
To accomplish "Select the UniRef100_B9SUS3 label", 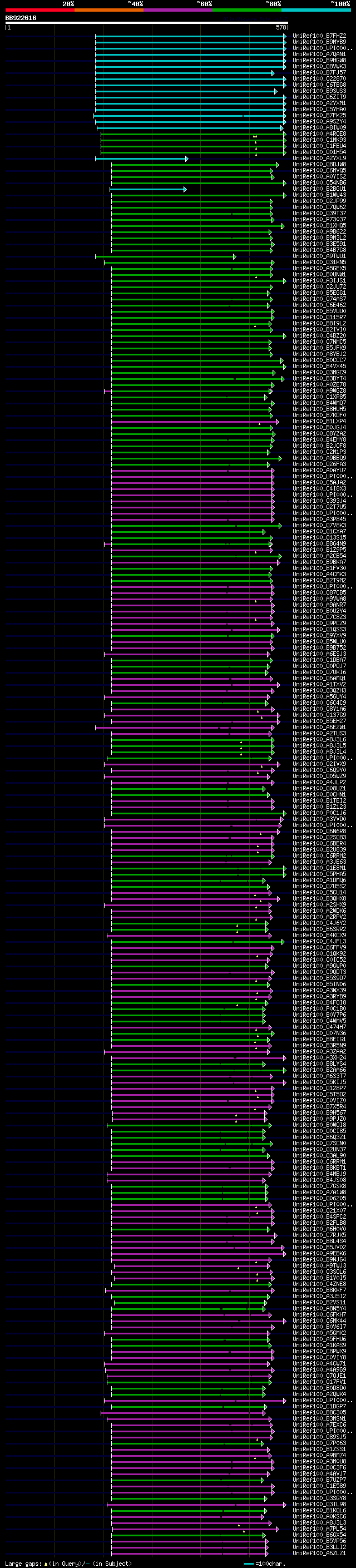I will click(x=319, y=91).
